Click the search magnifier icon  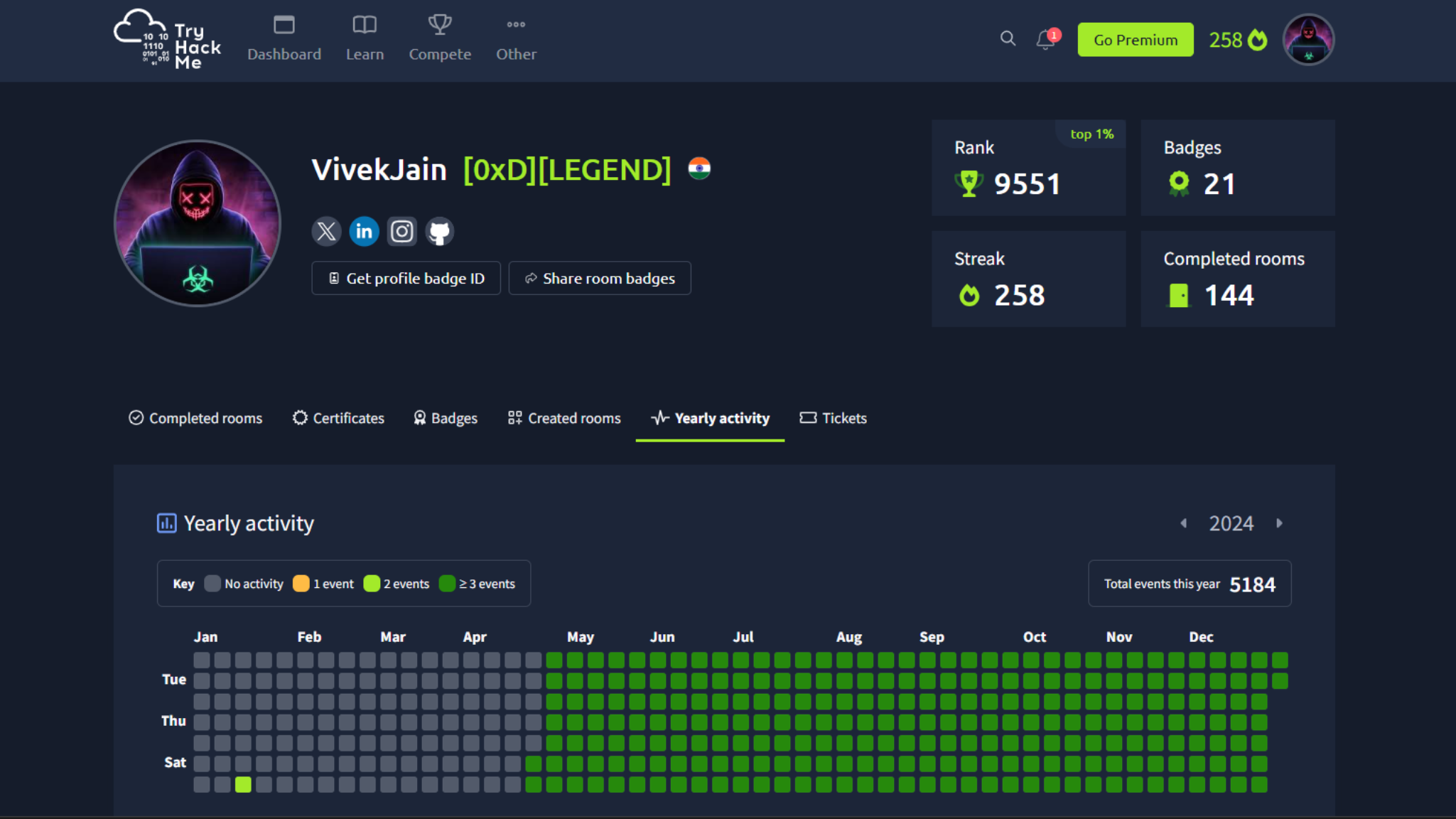pyautogui.click(x=1008, y=38)
